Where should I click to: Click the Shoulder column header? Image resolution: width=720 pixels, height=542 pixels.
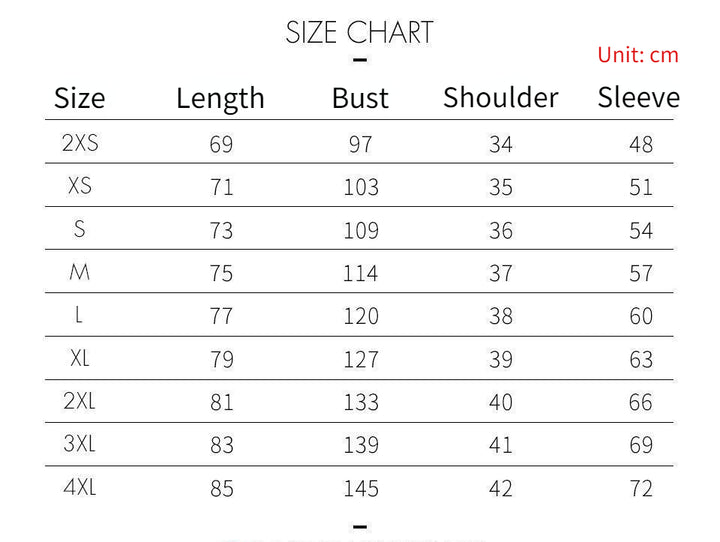pyautogui.click(x=500, y=98)
